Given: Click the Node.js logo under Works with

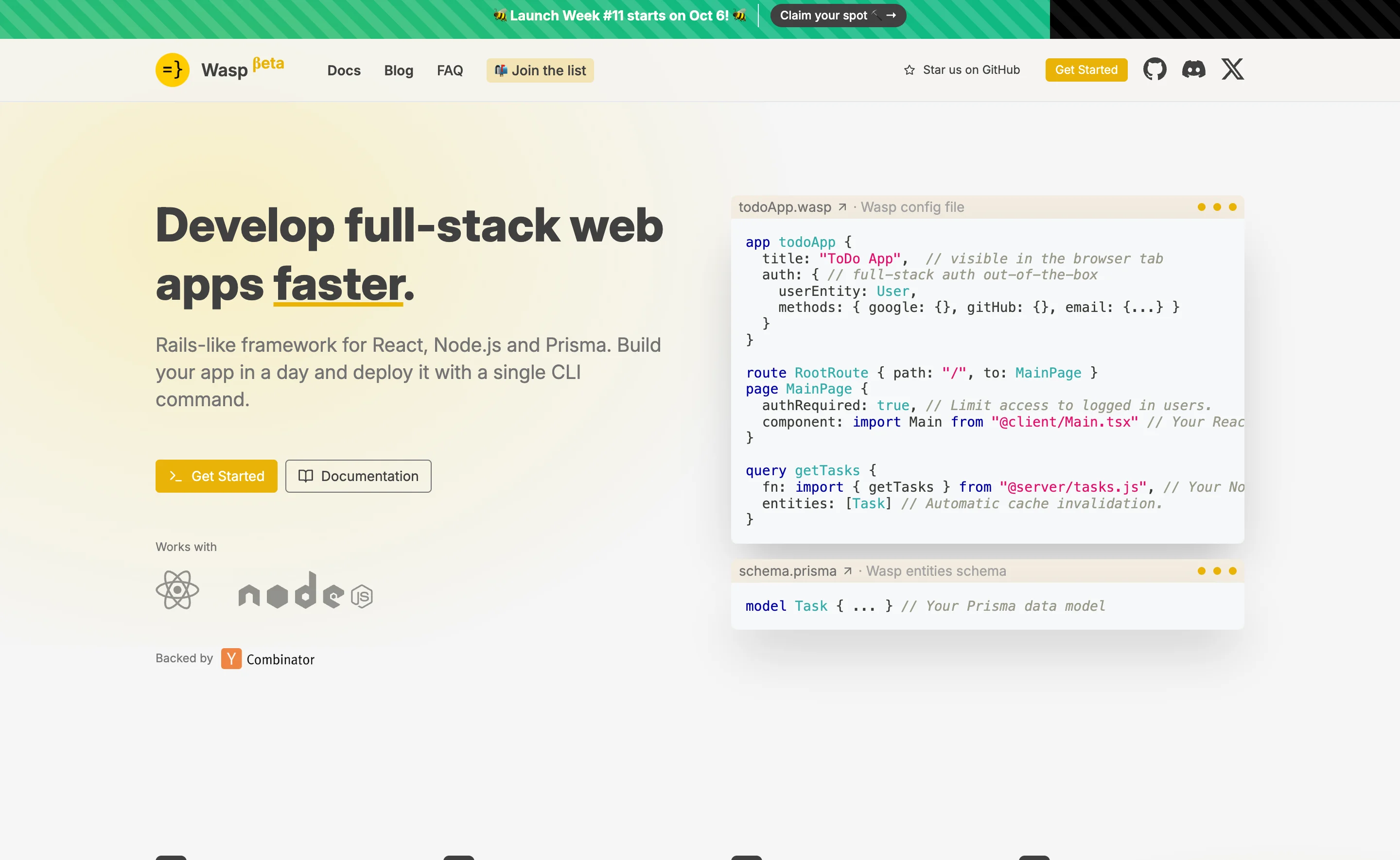Looking at the screenshot, I should 305,590.
